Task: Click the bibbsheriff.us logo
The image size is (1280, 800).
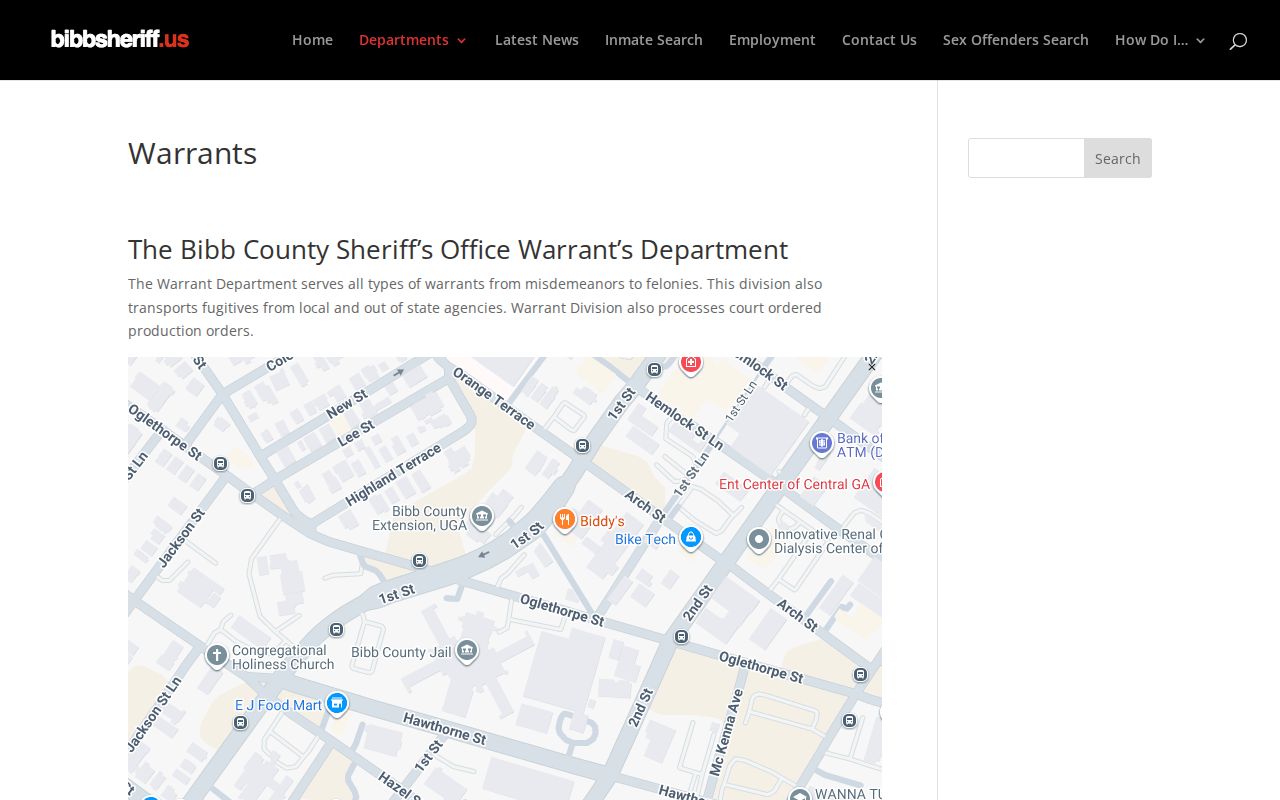Action: pyautogui.click(x=120, y=39)
